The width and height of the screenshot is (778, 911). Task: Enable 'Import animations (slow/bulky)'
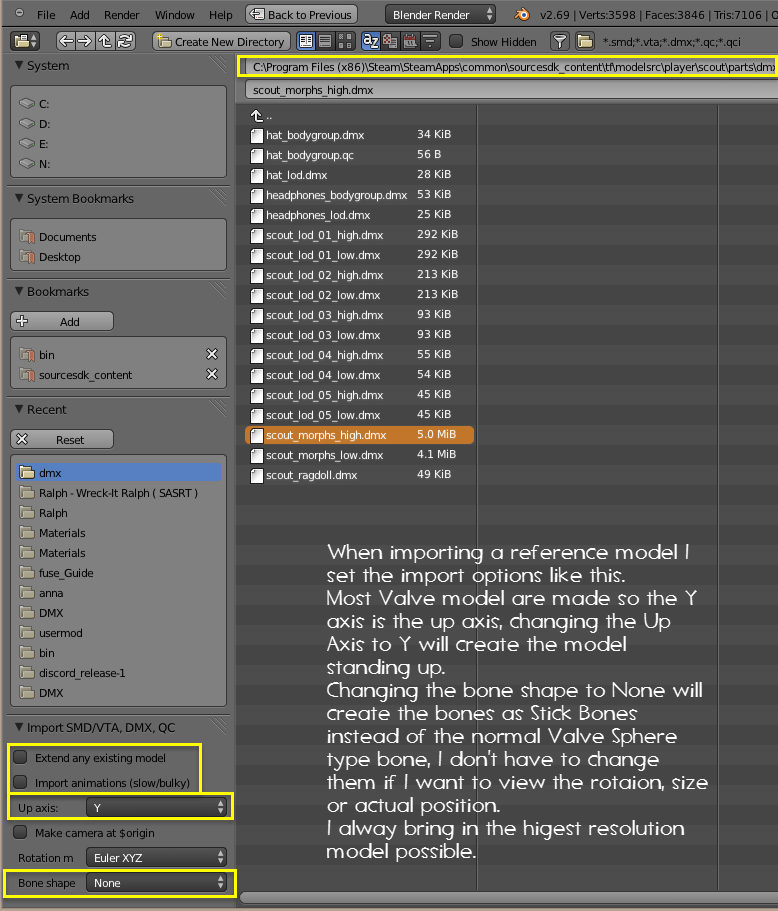click(x=20, y=782)
